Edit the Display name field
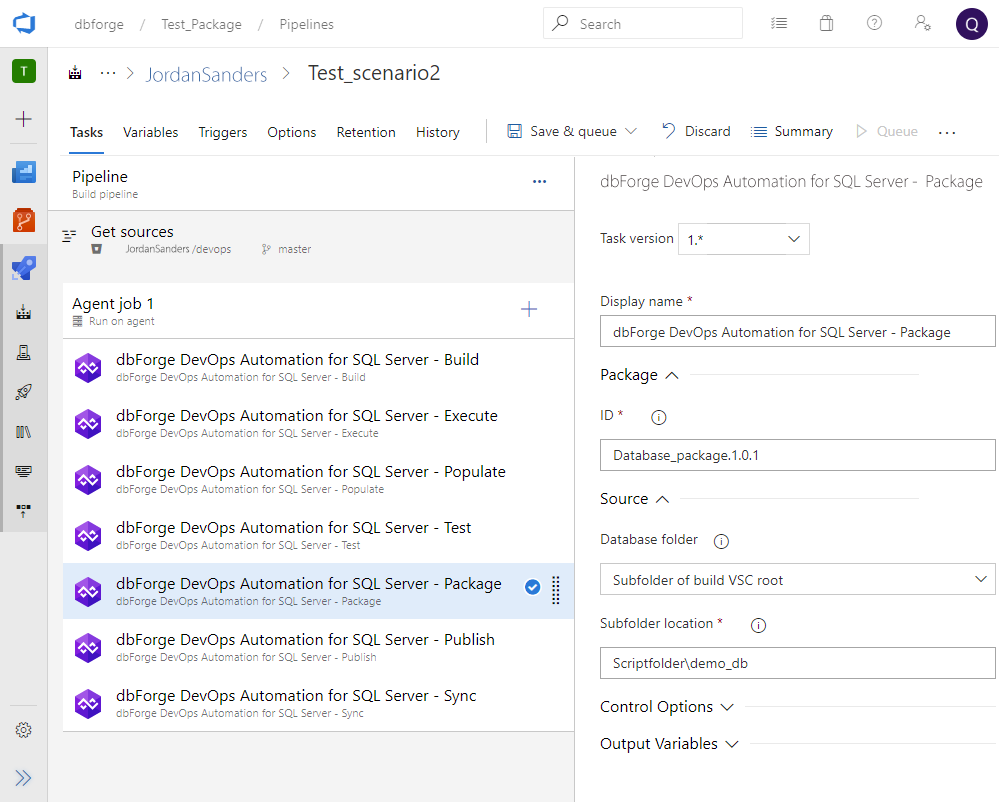999x802 pixels. point(797,331)
